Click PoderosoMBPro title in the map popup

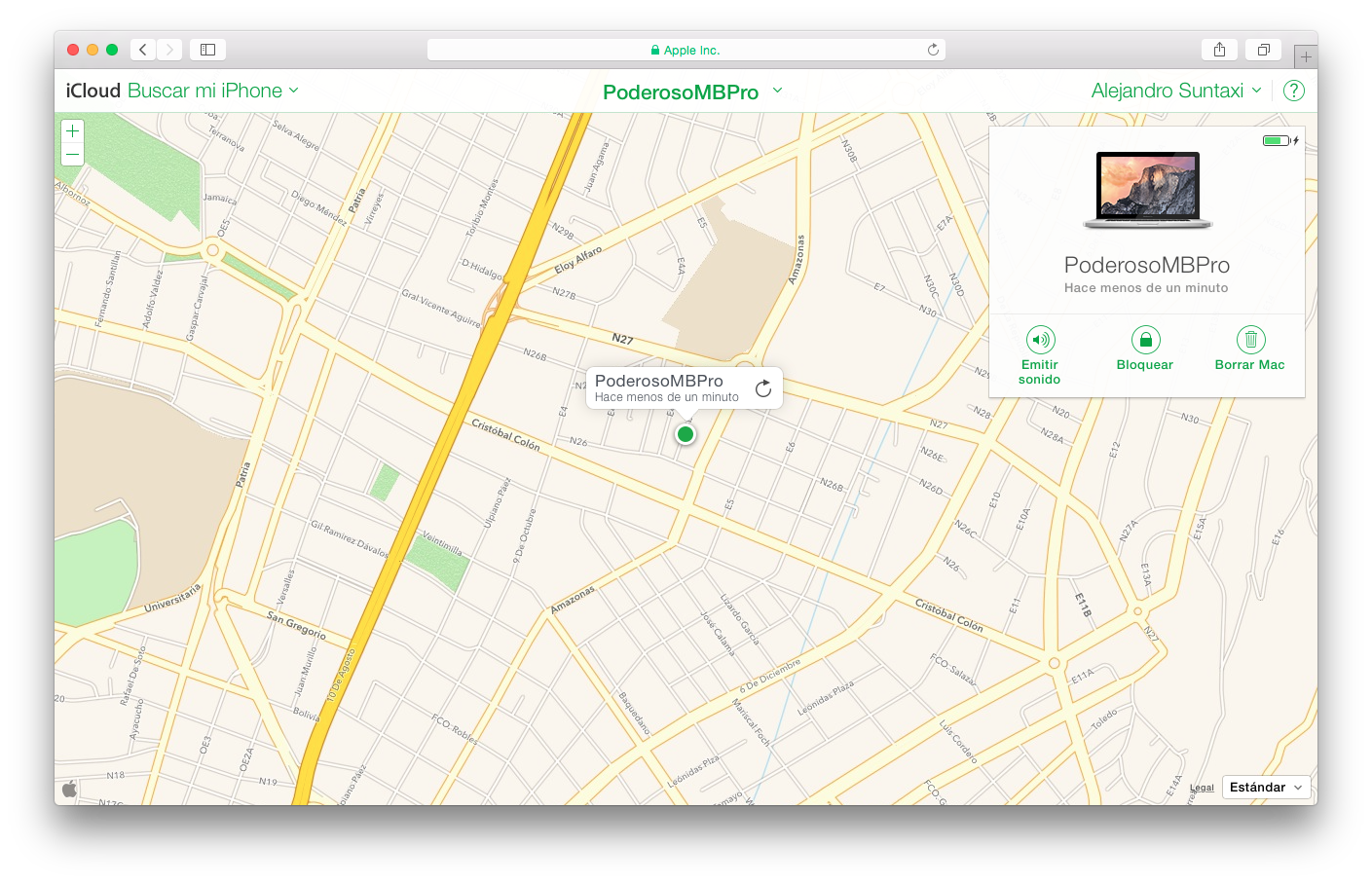[659, 381]
